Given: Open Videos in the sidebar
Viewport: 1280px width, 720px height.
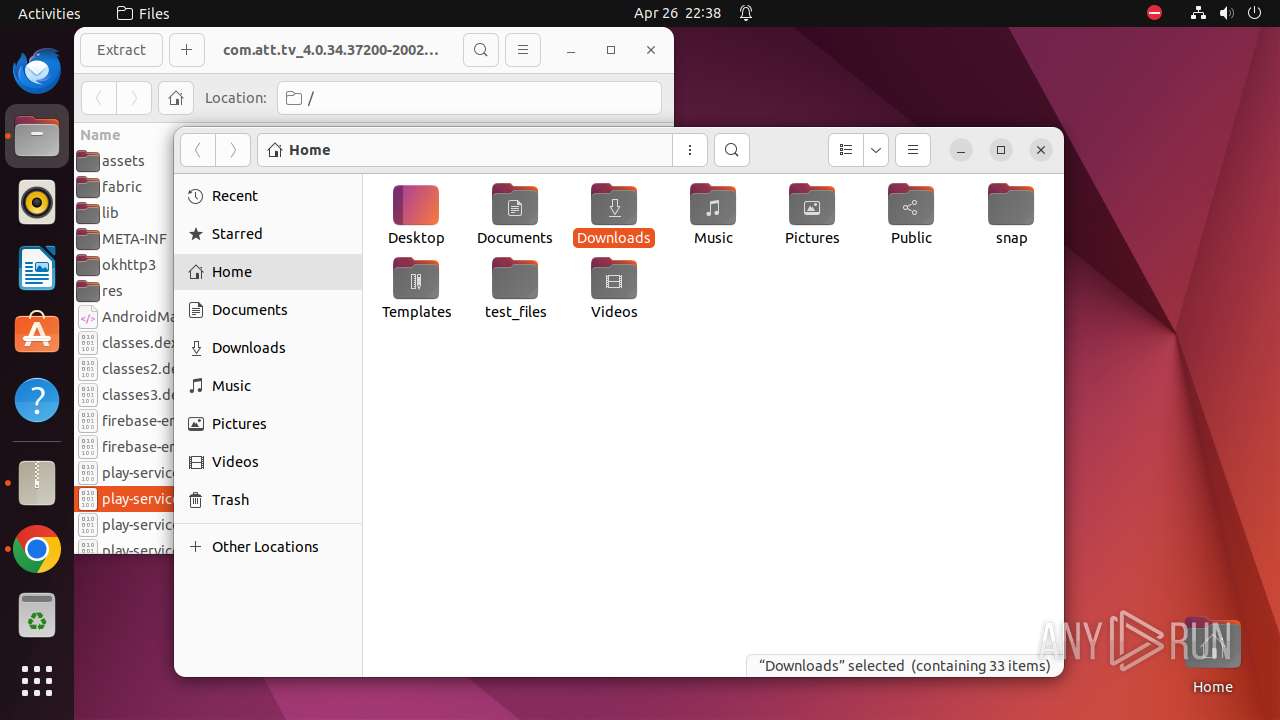Looking at the screenshot, I should (268, 462).
